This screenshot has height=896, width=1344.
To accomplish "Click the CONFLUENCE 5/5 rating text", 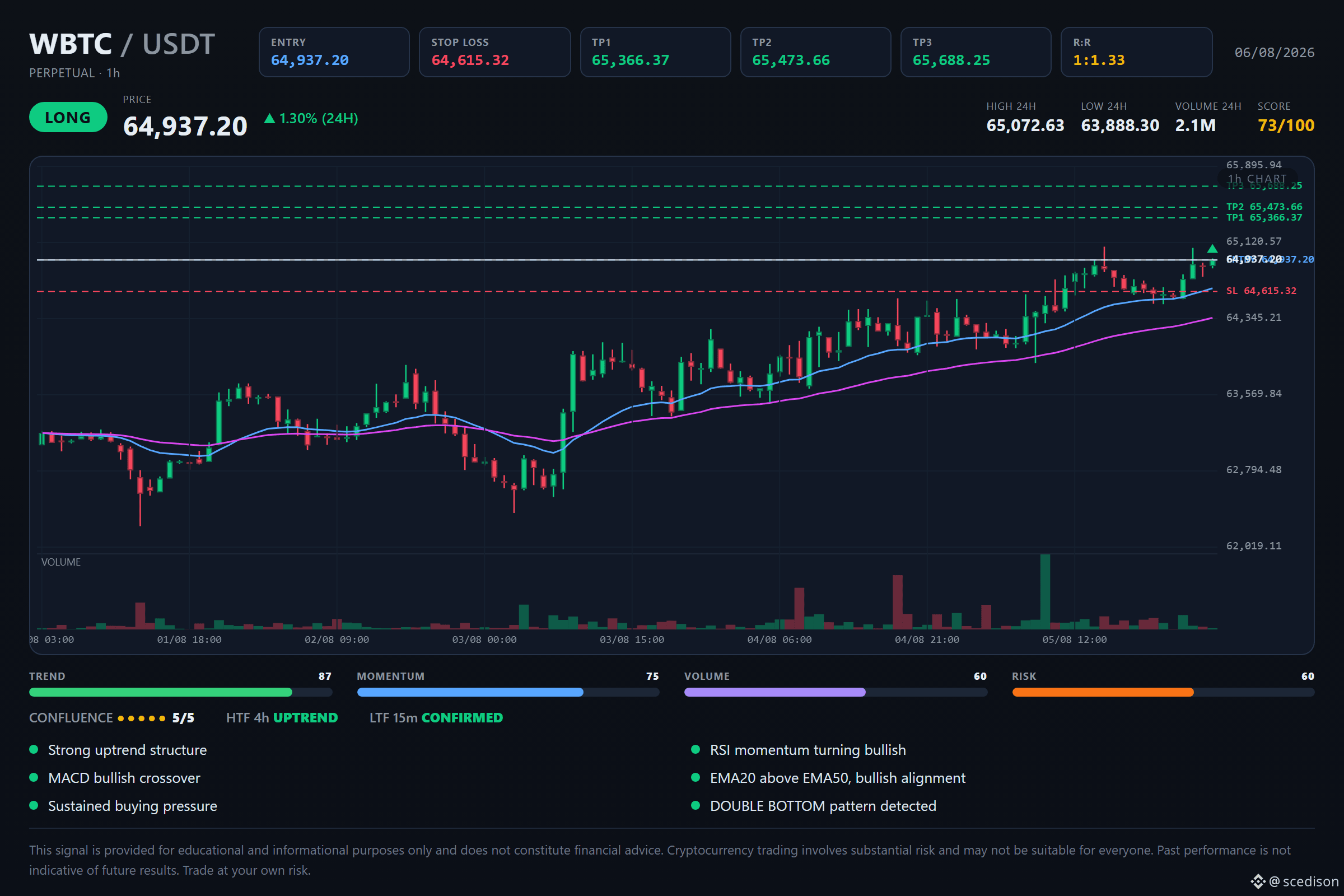I will point(111,718).
